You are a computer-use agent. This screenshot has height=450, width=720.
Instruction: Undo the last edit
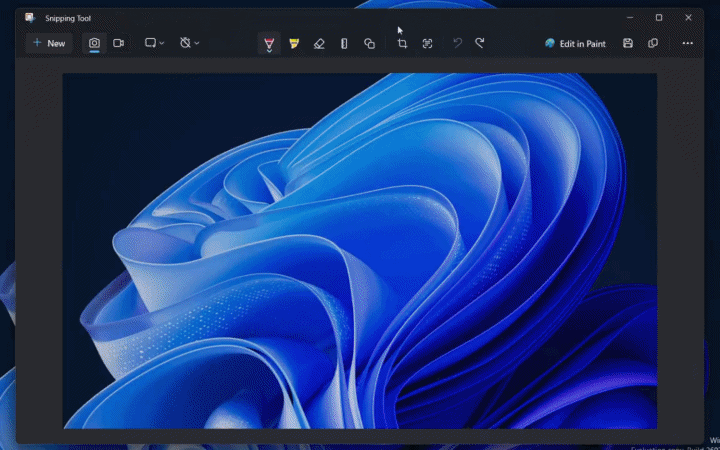pos(457,43)
